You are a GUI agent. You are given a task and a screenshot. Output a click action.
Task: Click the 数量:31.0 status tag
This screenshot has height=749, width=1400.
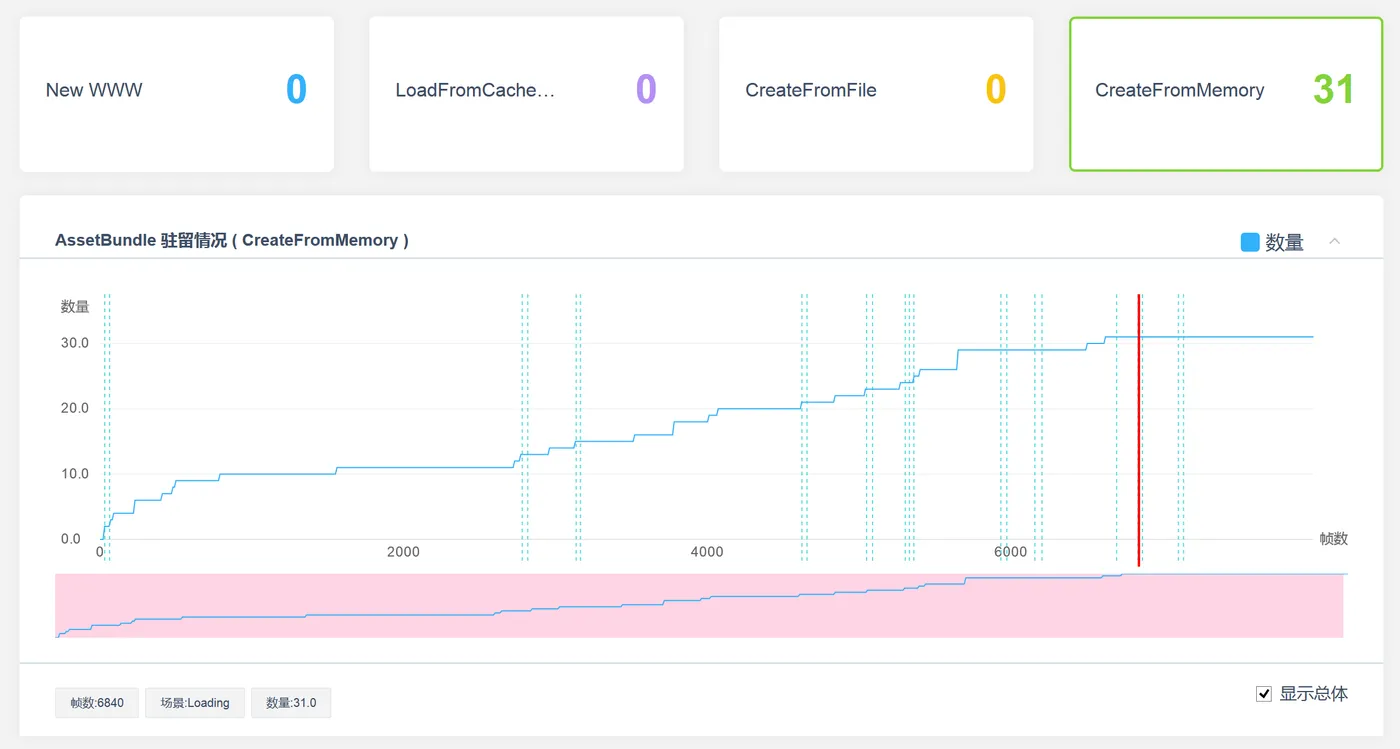[x=291, y=703]
